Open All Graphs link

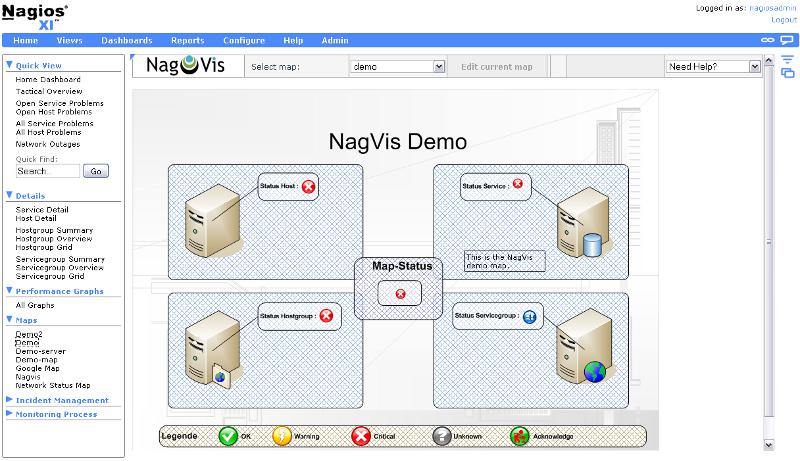pyautogui.click(x=35, y=305)
